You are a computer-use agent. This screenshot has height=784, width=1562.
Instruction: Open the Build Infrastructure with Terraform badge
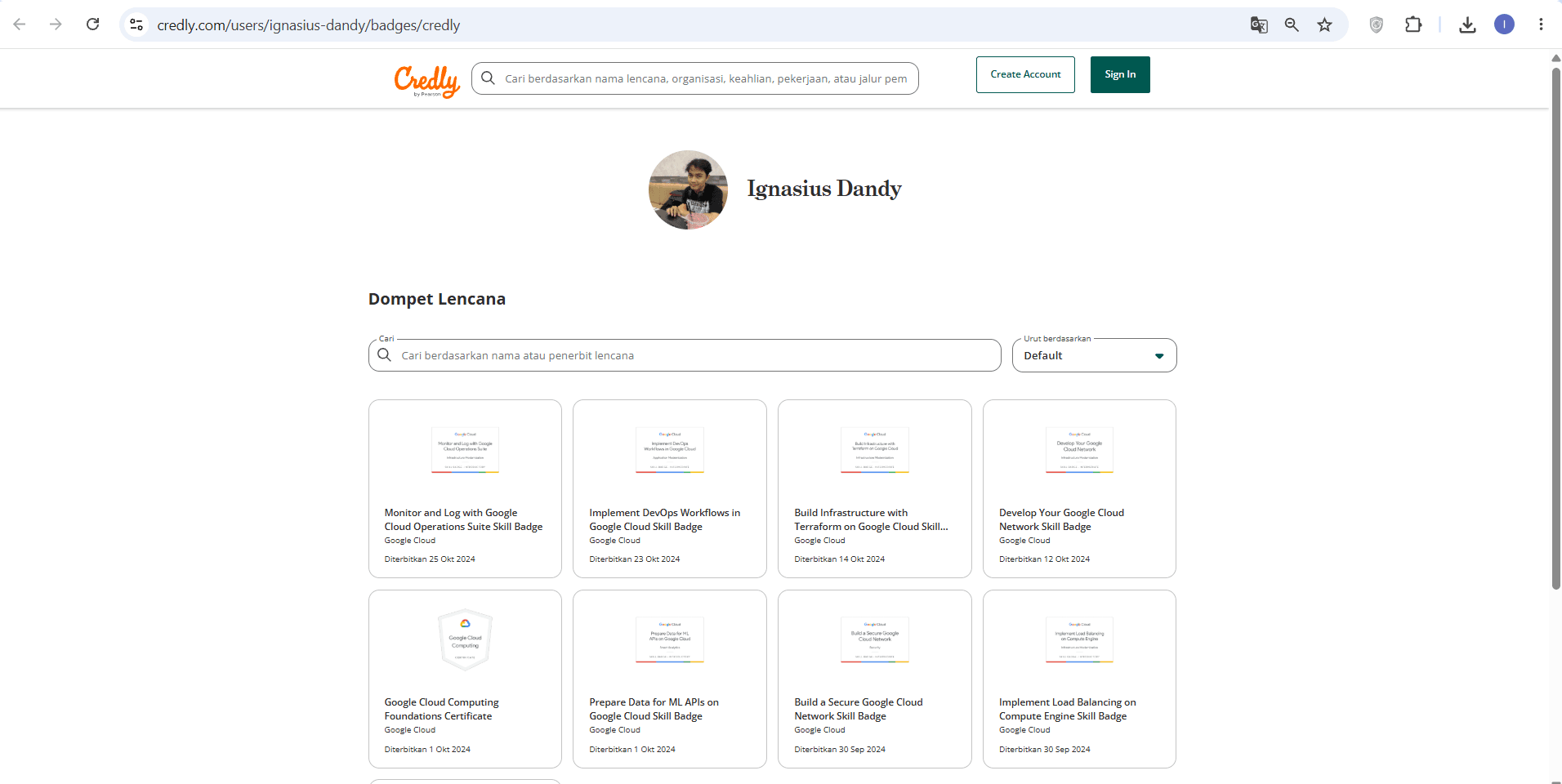click(875, 488)
